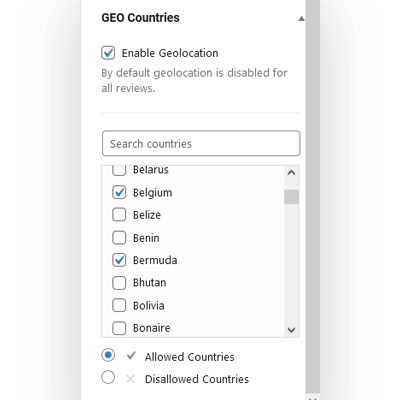
Task: Uncheck the Belgium checkbox
Action: [x=119, y=192]
